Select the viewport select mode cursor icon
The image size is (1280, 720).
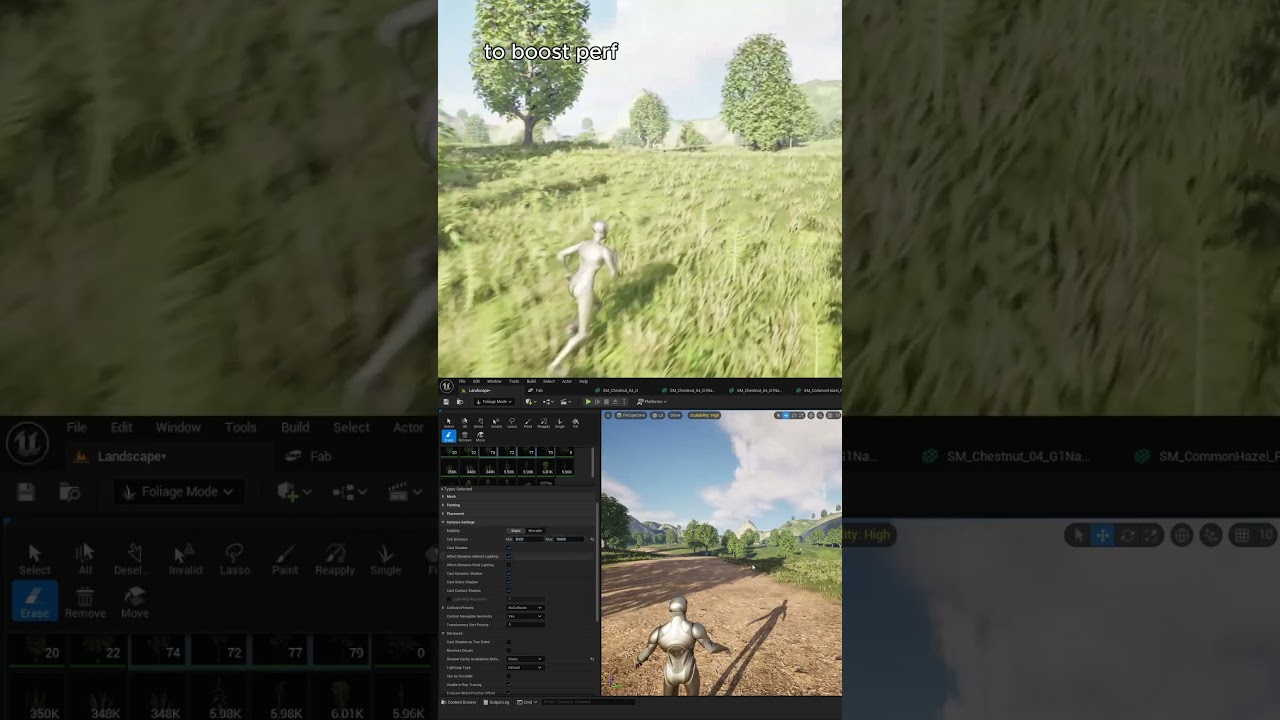click(778, 415)
